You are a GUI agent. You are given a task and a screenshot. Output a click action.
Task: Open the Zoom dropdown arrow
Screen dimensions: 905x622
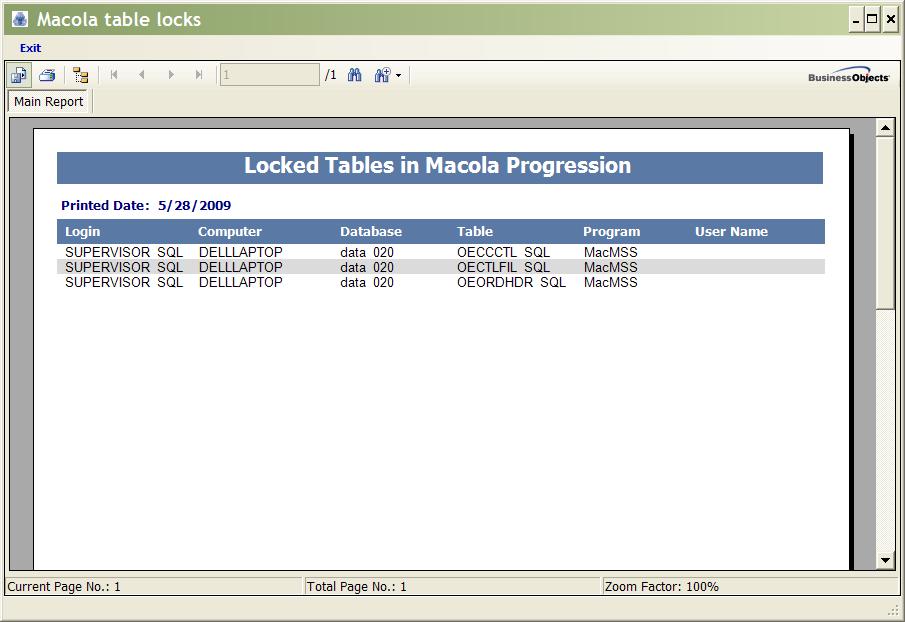pos(398,76)
